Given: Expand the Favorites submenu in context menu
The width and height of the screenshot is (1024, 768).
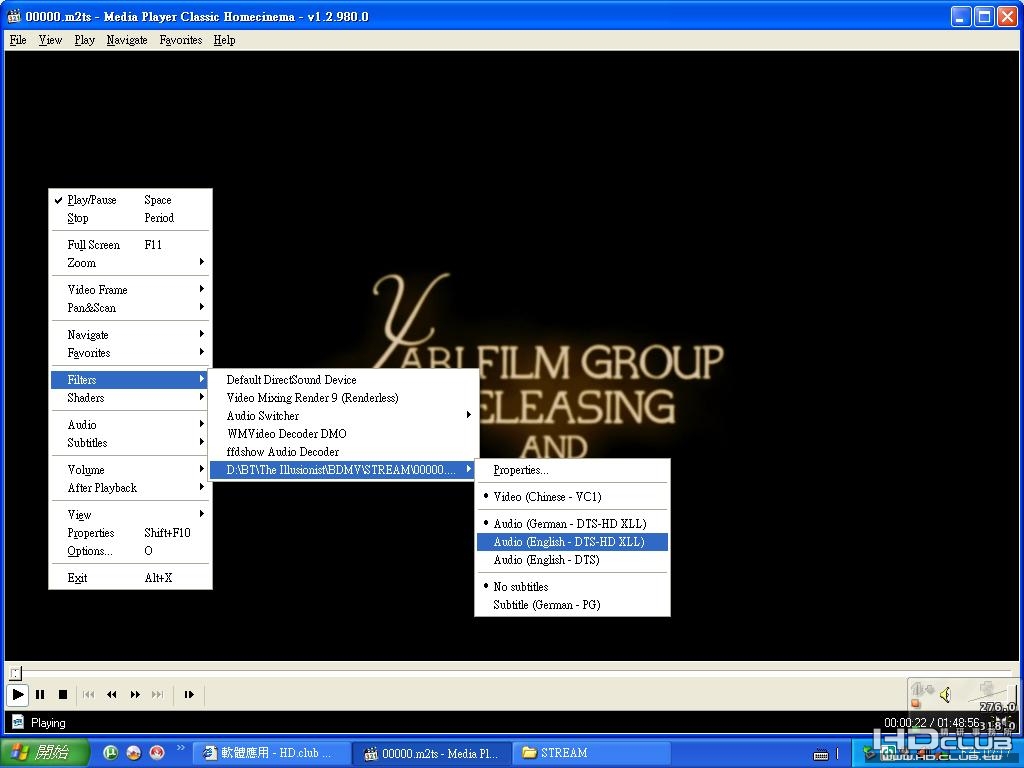Looking at the screenshot, I should (x=131, y=353).
